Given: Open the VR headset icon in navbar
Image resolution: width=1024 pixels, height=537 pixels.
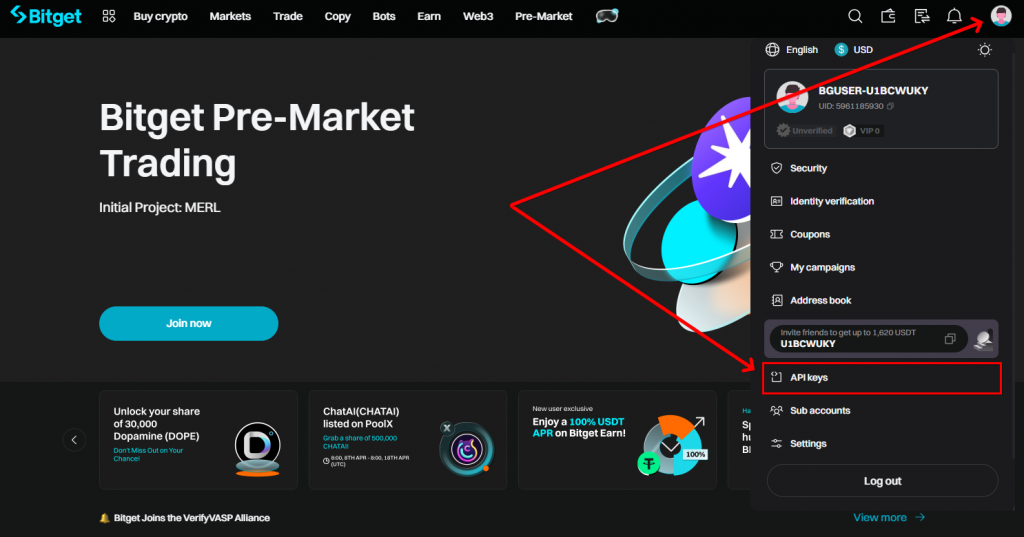Looking at the screenshot, I should tap(607, 16).
